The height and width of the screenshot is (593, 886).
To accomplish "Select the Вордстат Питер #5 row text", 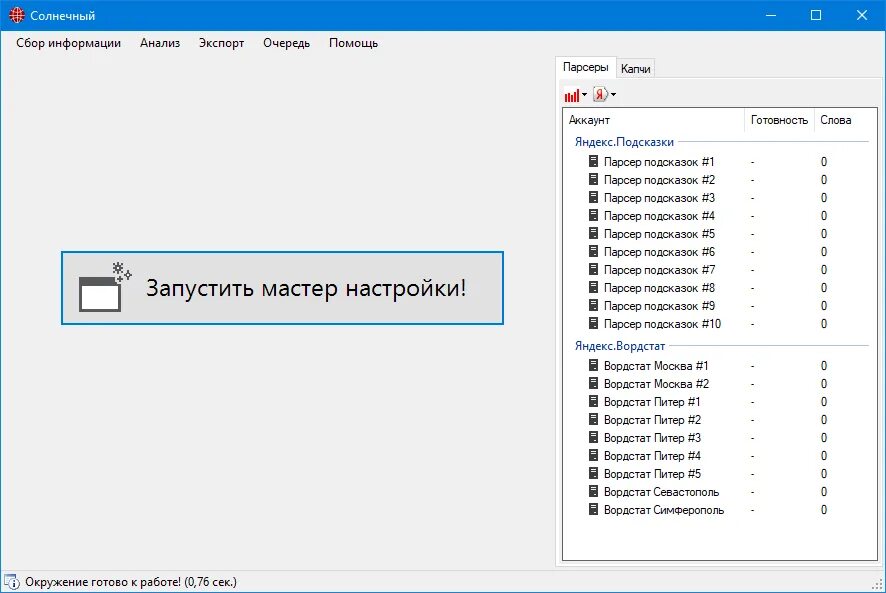I will click(652, 474).
